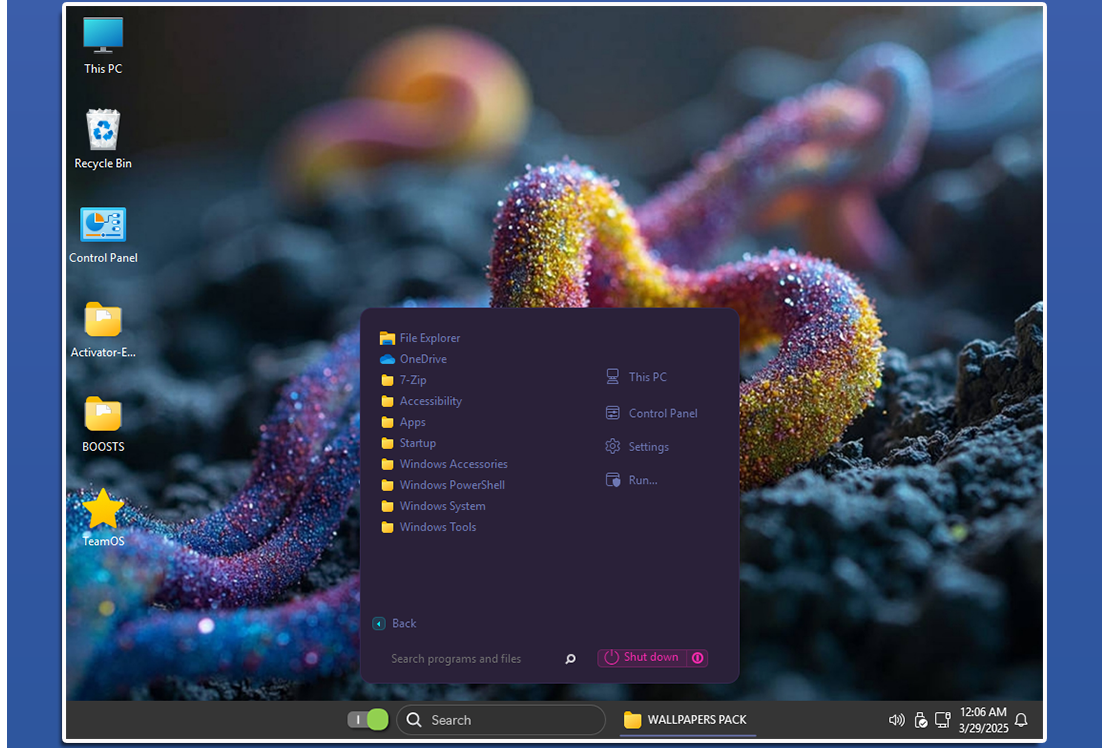Open Run... from the start menu
The height and width of the screenshot is (748, 1110).
[x=642, y=480]
